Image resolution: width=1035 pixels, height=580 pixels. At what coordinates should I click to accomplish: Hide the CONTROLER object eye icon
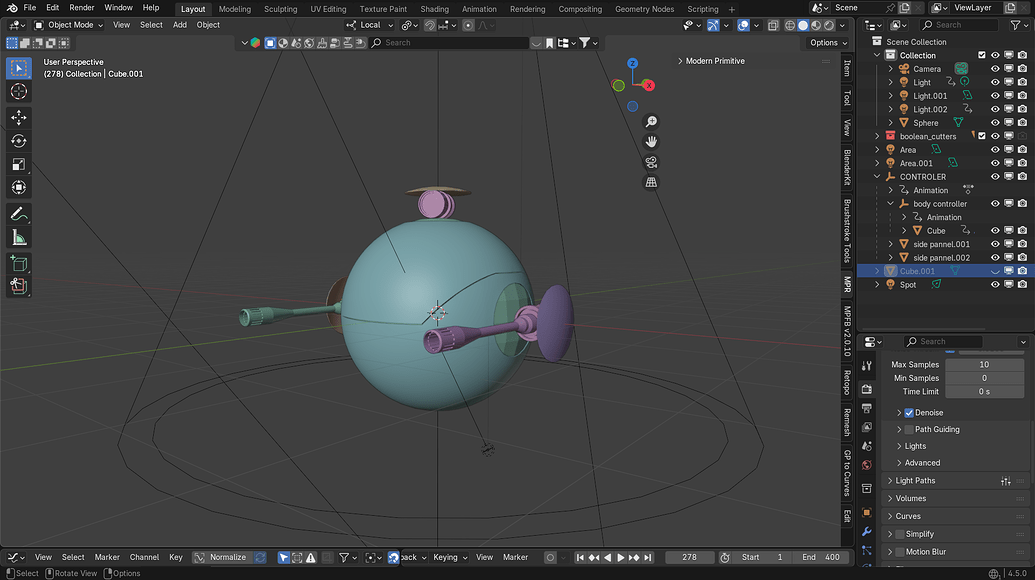coord(995,177)
